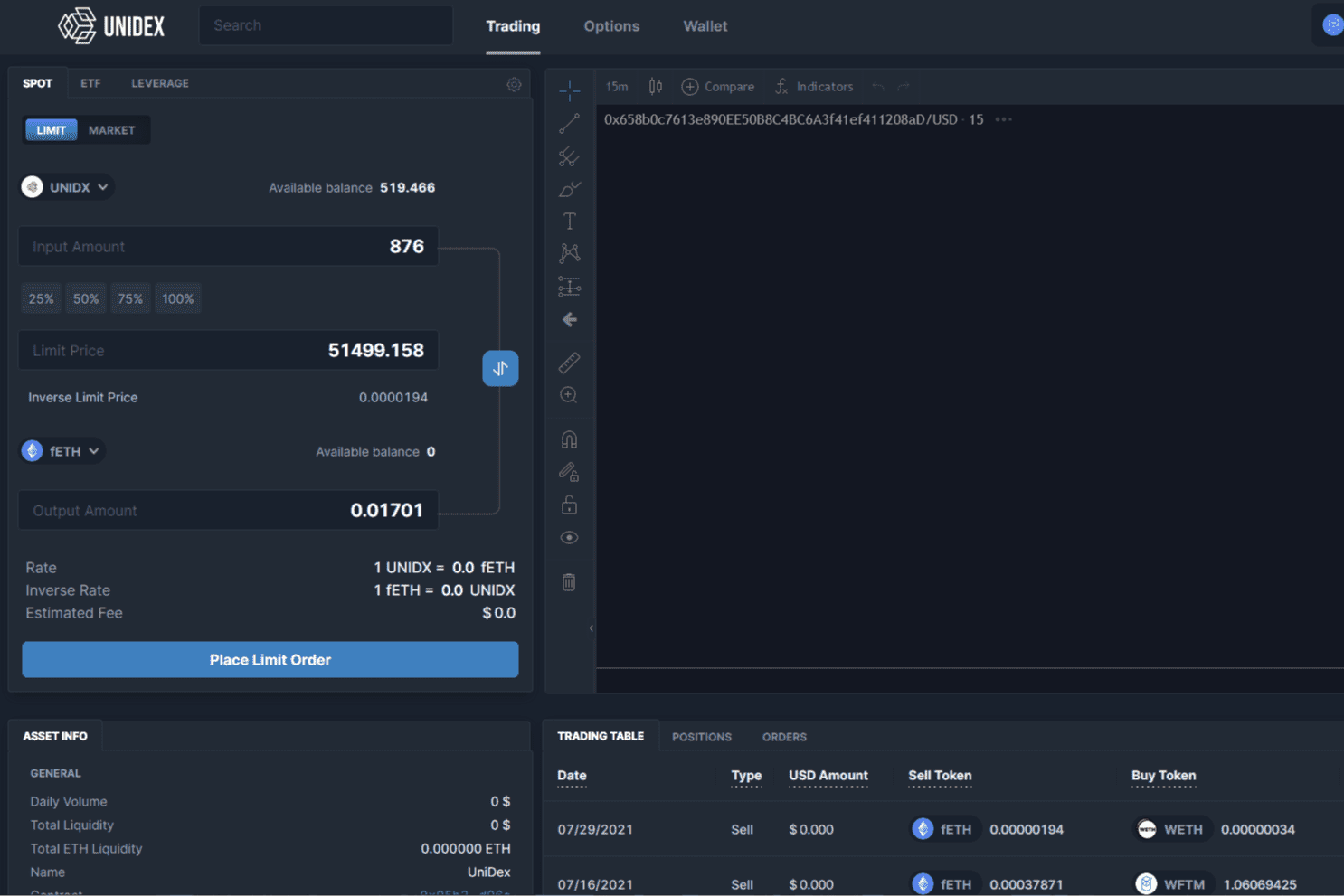Select the trend line drawing tool

point(569,123)
